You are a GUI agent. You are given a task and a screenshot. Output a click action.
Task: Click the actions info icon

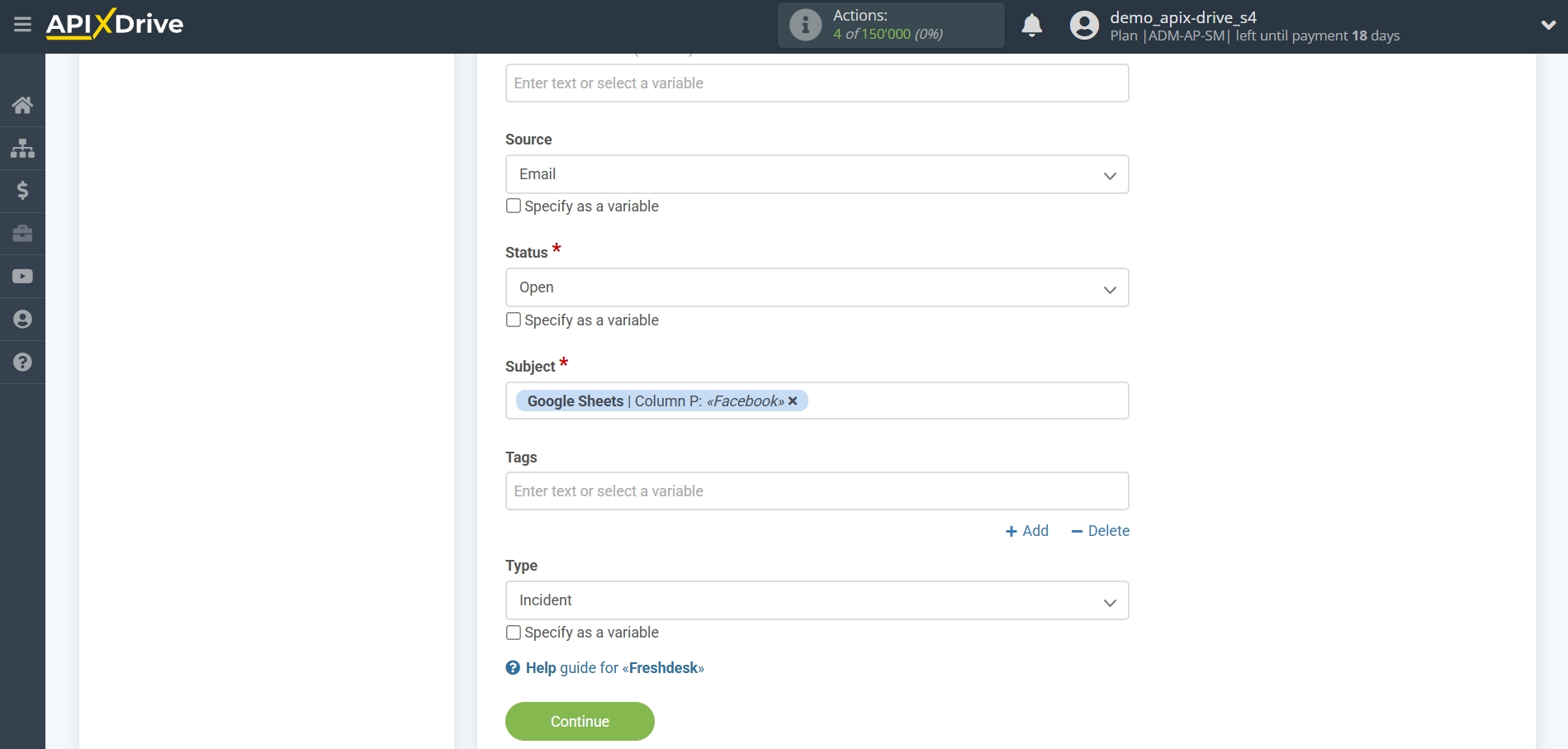click(805, 25)
